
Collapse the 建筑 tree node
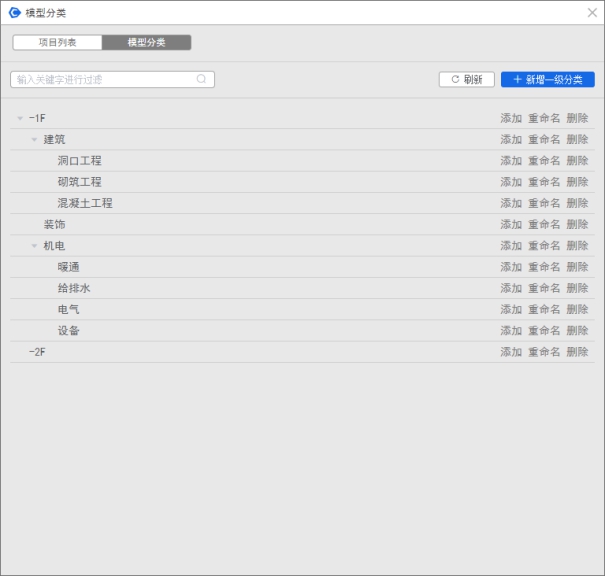point(34,140)
